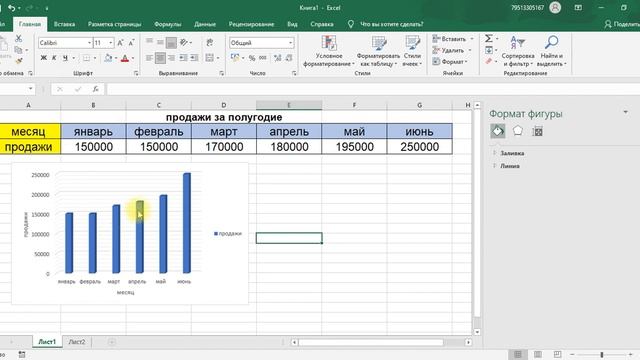Click the Increase Indent icon
Viewport: 640px width, 360px height.
click(194, 58)
